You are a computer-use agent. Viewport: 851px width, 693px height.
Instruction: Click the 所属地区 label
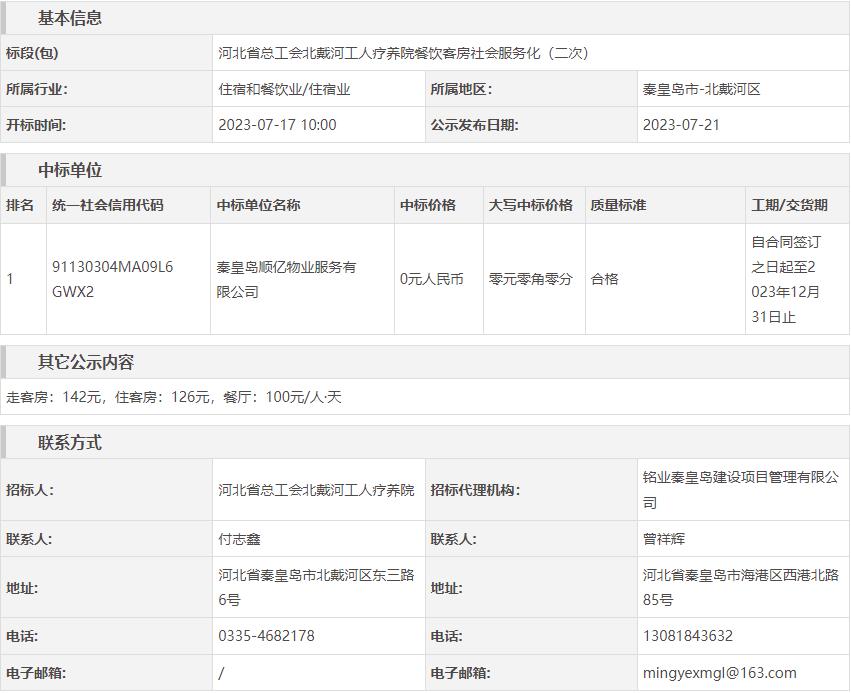(x=461, y=89)
